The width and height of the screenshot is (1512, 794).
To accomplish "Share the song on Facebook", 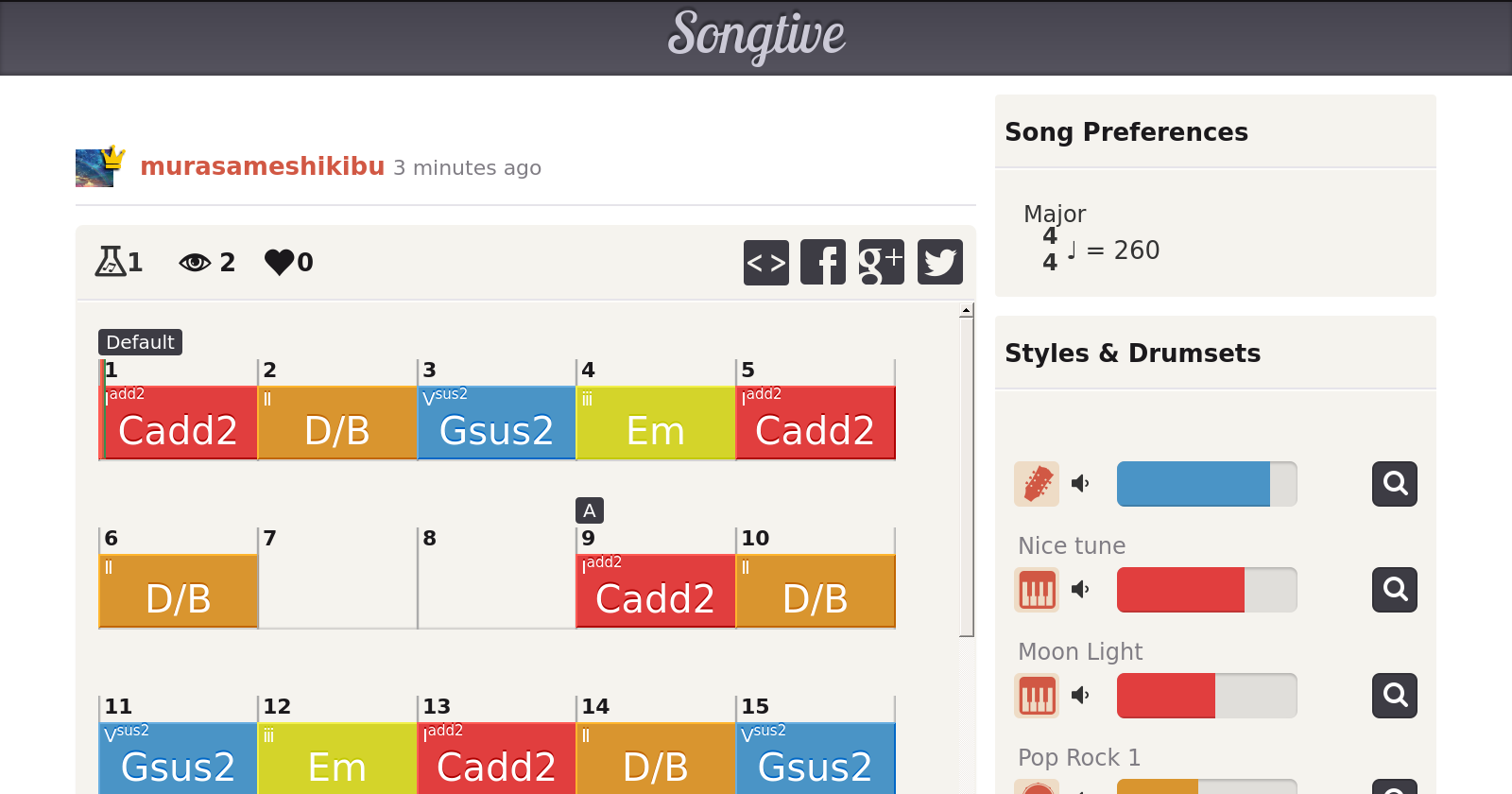I will click(823, 262).
